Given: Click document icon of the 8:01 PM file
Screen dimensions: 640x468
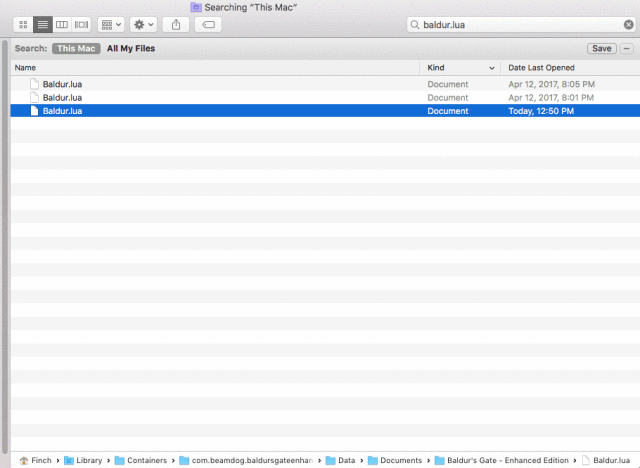Looking at the screenshot, I should [35, 98].
